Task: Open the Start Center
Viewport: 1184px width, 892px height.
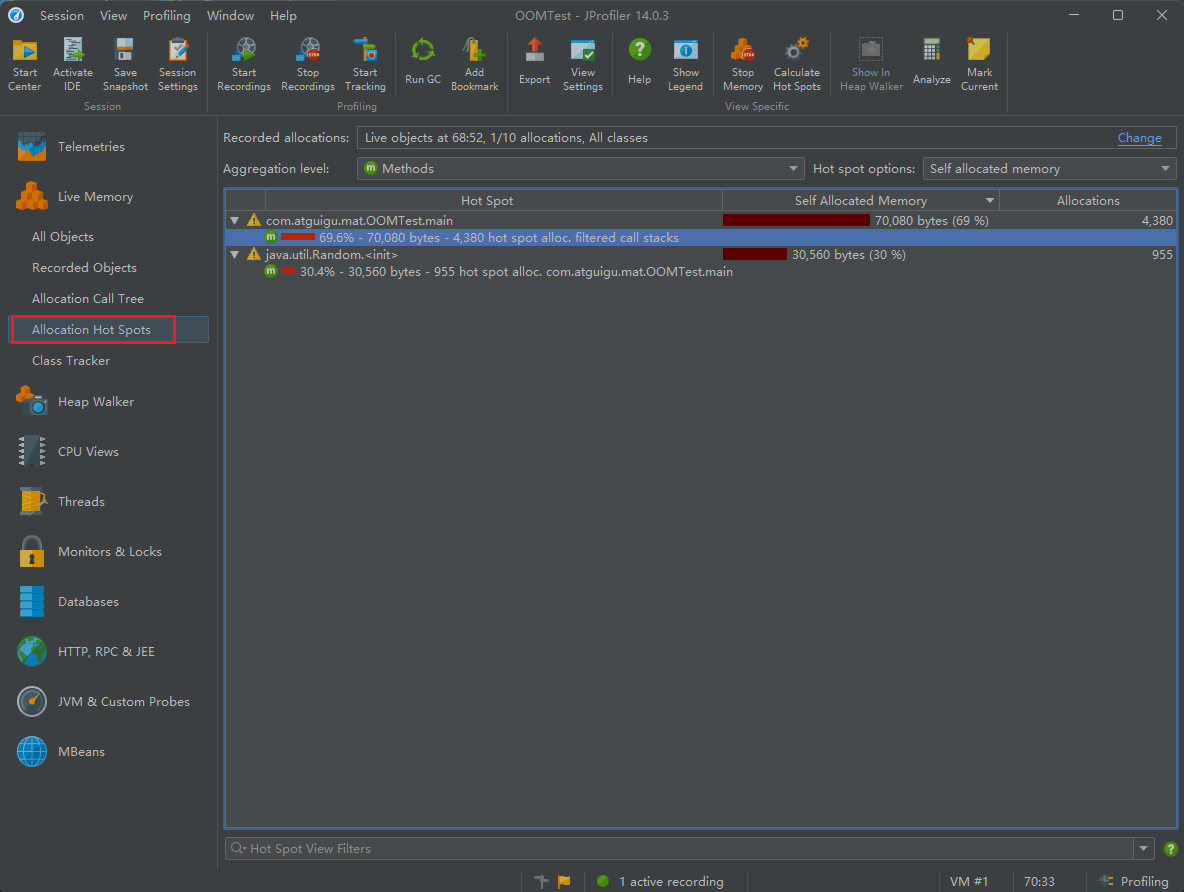Action: (x=25, y=64)
